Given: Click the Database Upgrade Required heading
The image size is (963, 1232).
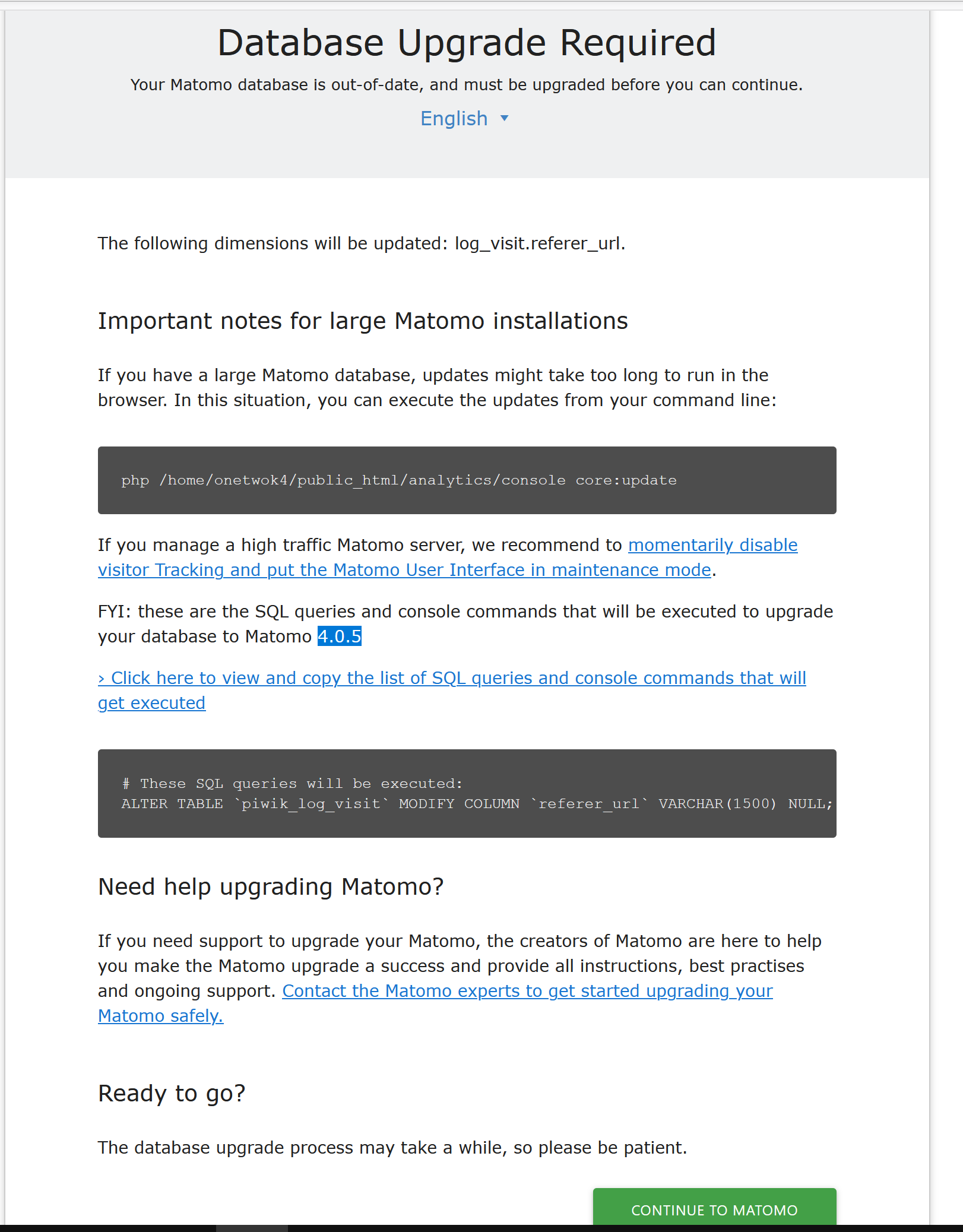Looking at the screenshot, I should 467,43.
